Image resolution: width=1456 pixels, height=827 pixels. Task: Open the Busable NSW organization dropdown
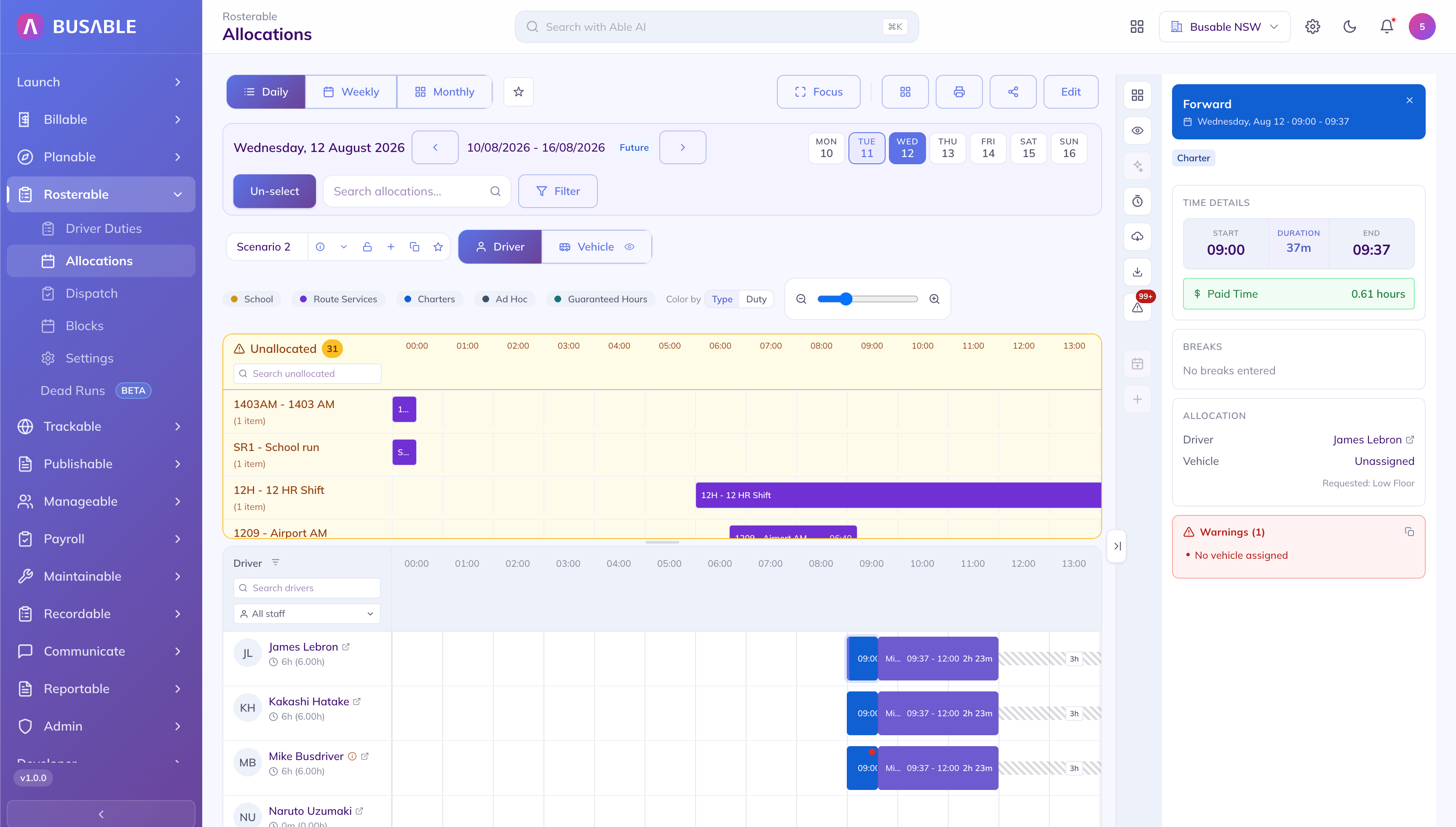click(x=1225, y=27)
